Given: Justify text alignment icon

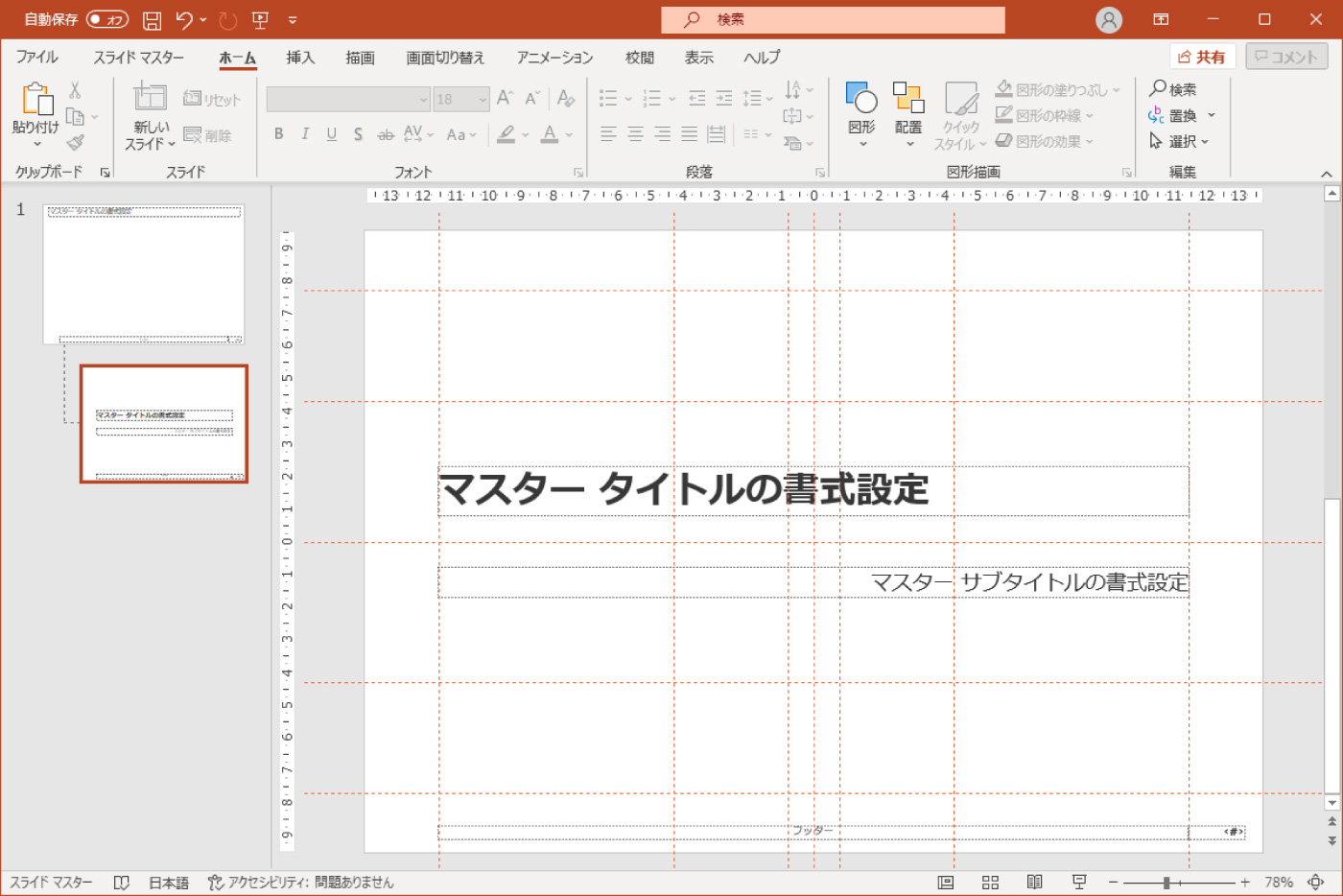Looking at the screenshot, I should pos(689,134).
